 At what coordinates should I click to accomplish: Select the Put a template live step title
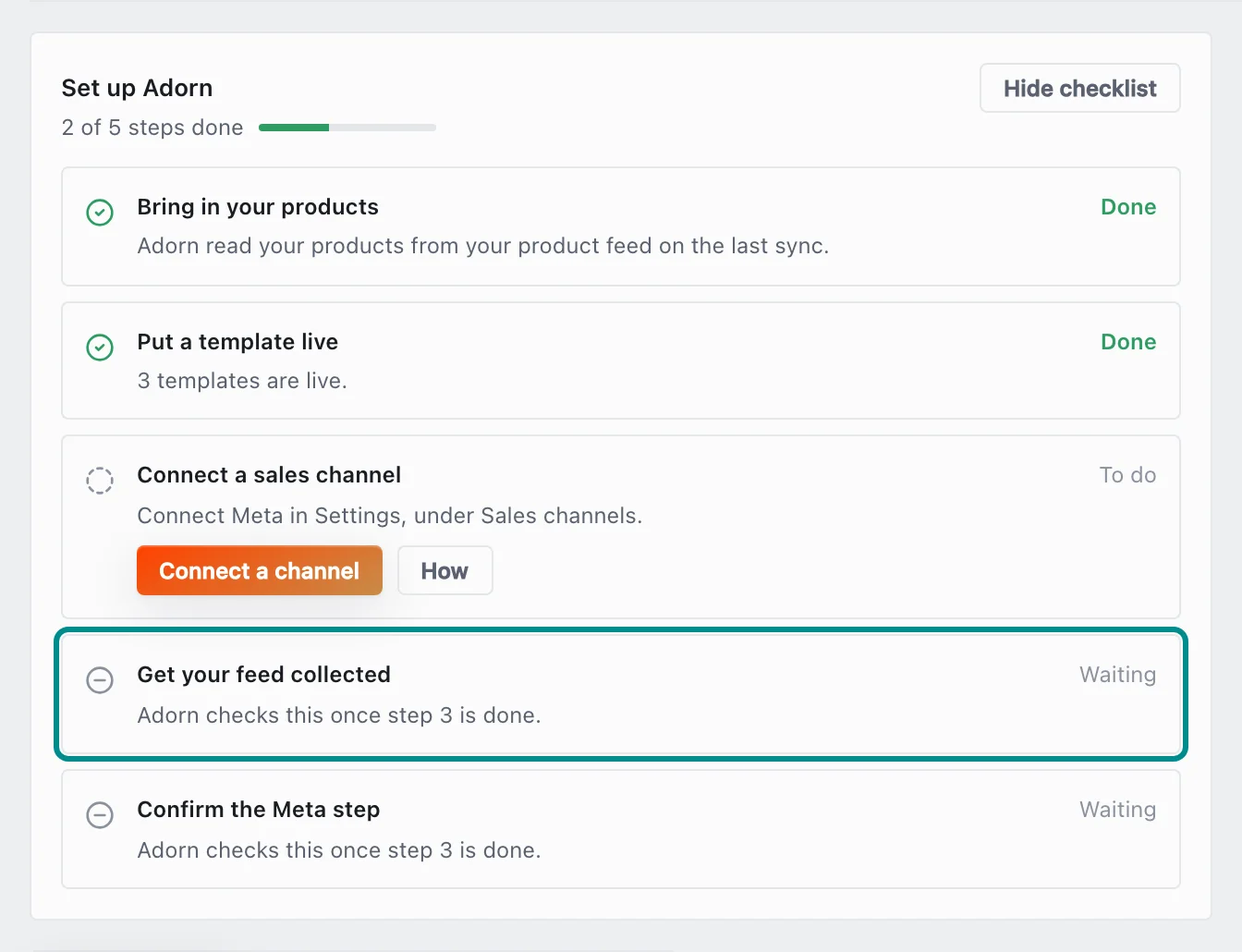coord(237,342)
